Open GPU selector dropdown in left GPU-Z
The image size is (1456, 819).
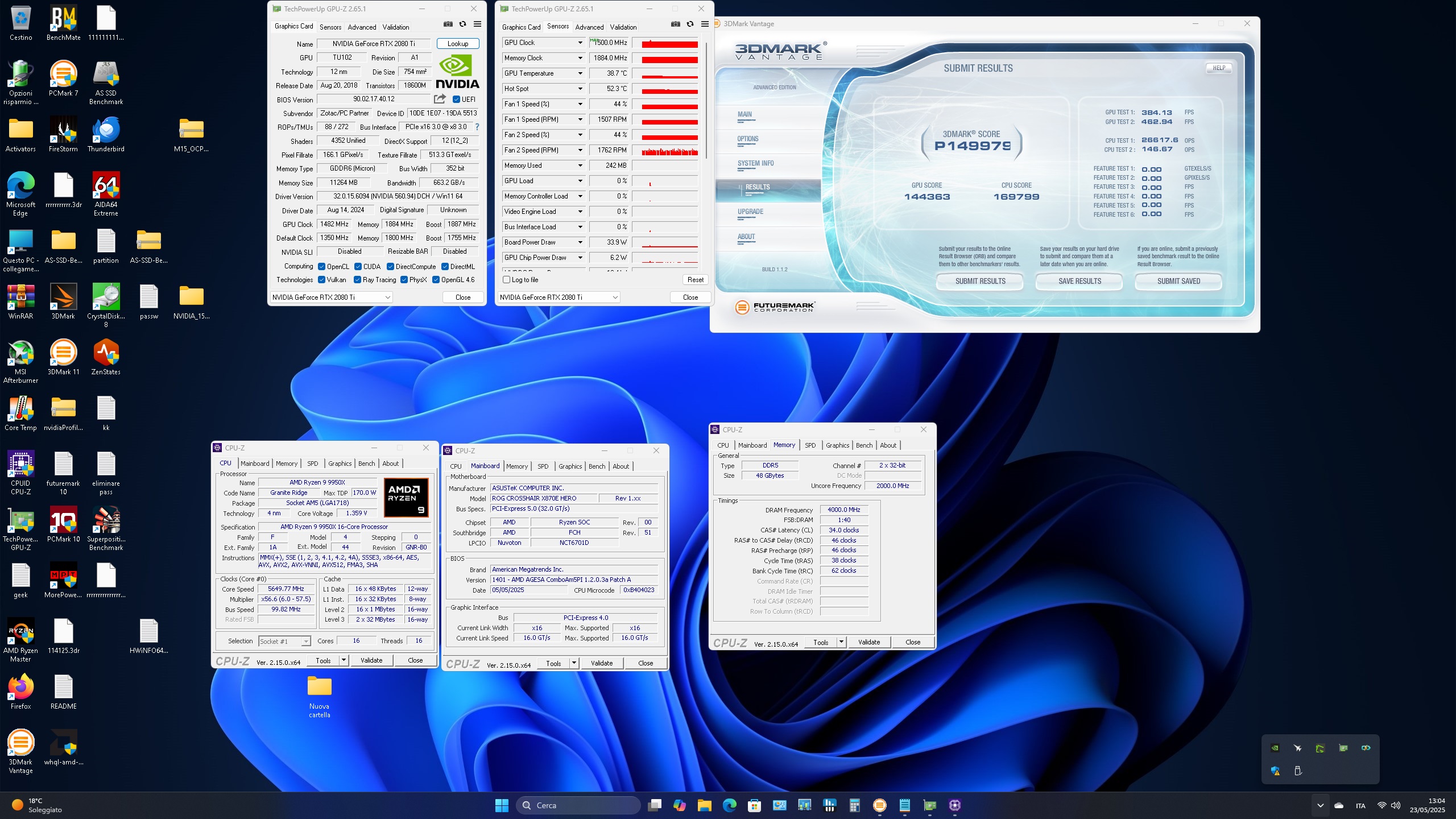(331, 297)
